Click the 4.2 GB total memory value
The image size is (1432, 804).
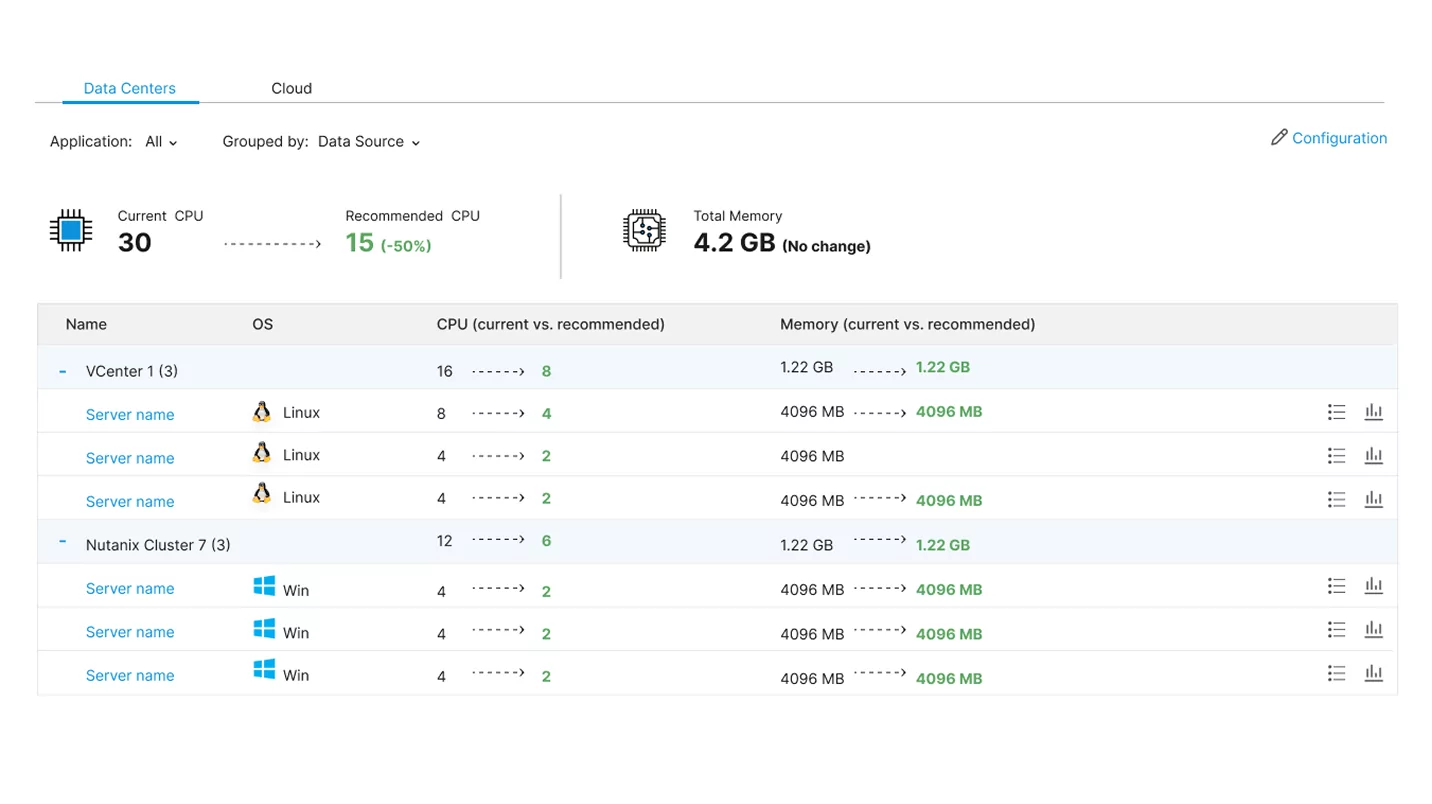(x=735, y=243)
